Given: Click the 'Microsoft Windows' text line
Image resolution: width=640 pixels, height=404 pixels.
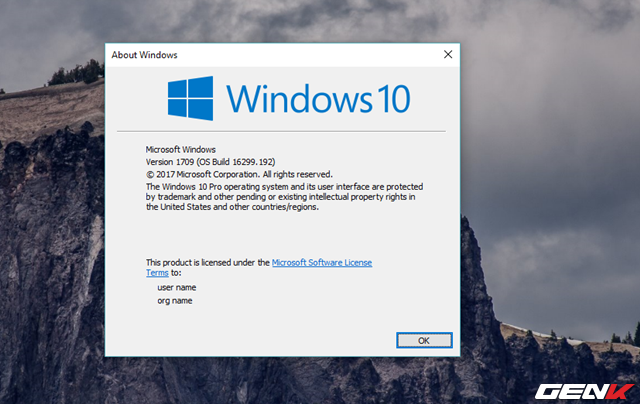Looking at the screenshot, I should click(180, 149).
